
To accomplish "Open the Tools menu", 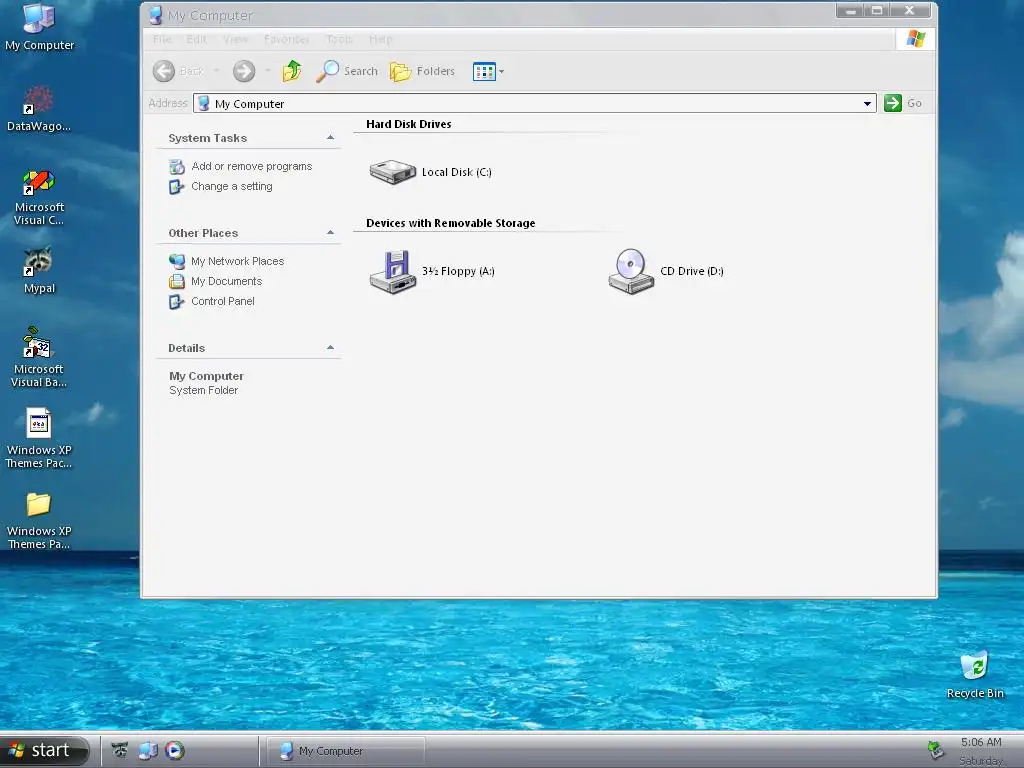I will 339,39.
